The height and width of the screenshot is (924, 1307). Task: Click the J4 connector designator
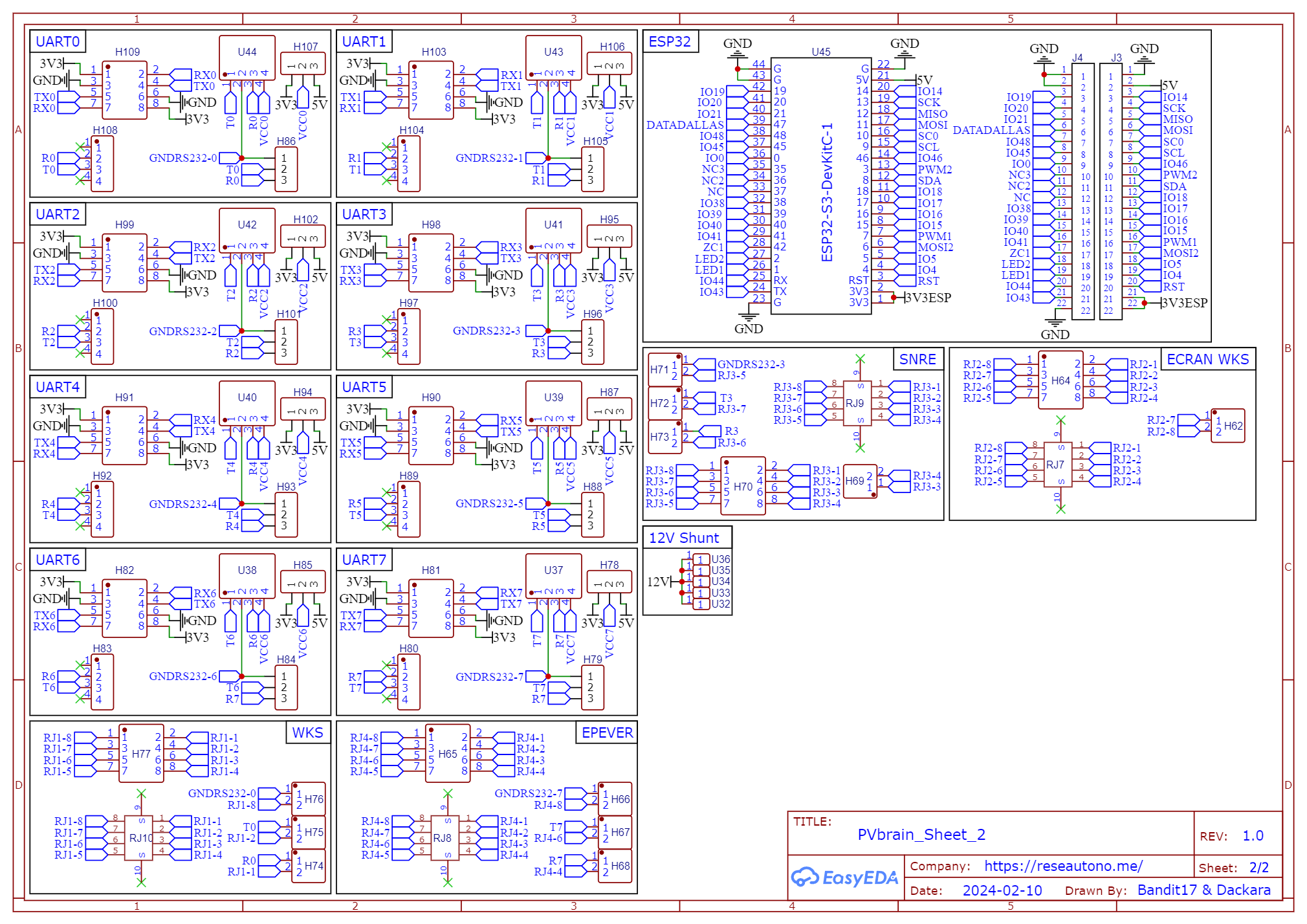point(1077,58)
